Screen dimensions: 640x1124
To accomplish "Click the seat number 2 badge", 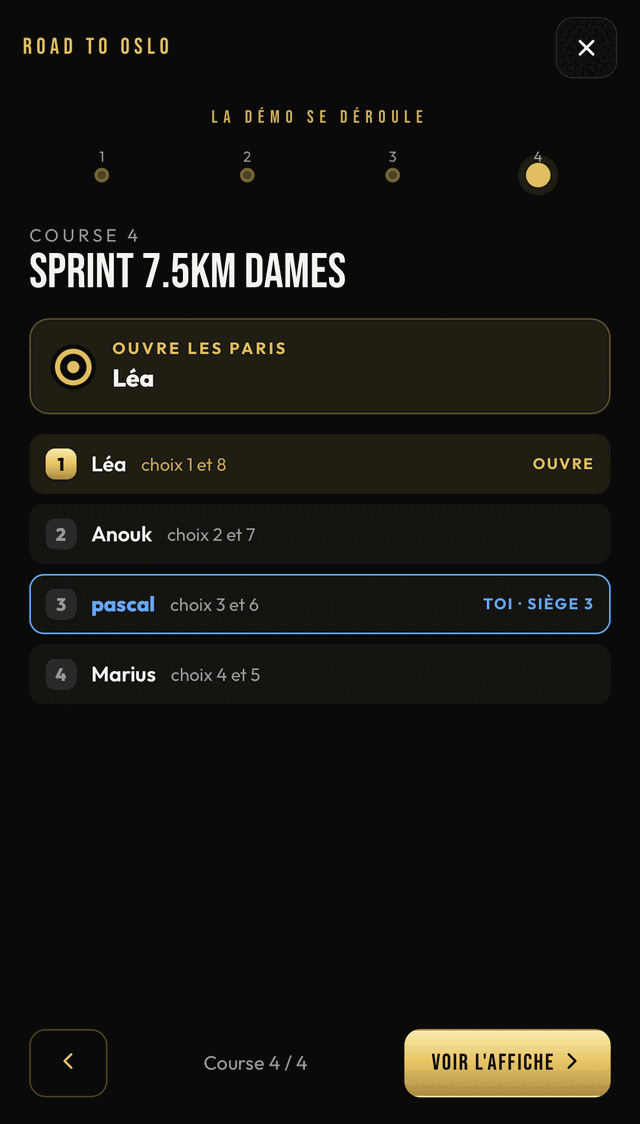I will tap(61, 534).
